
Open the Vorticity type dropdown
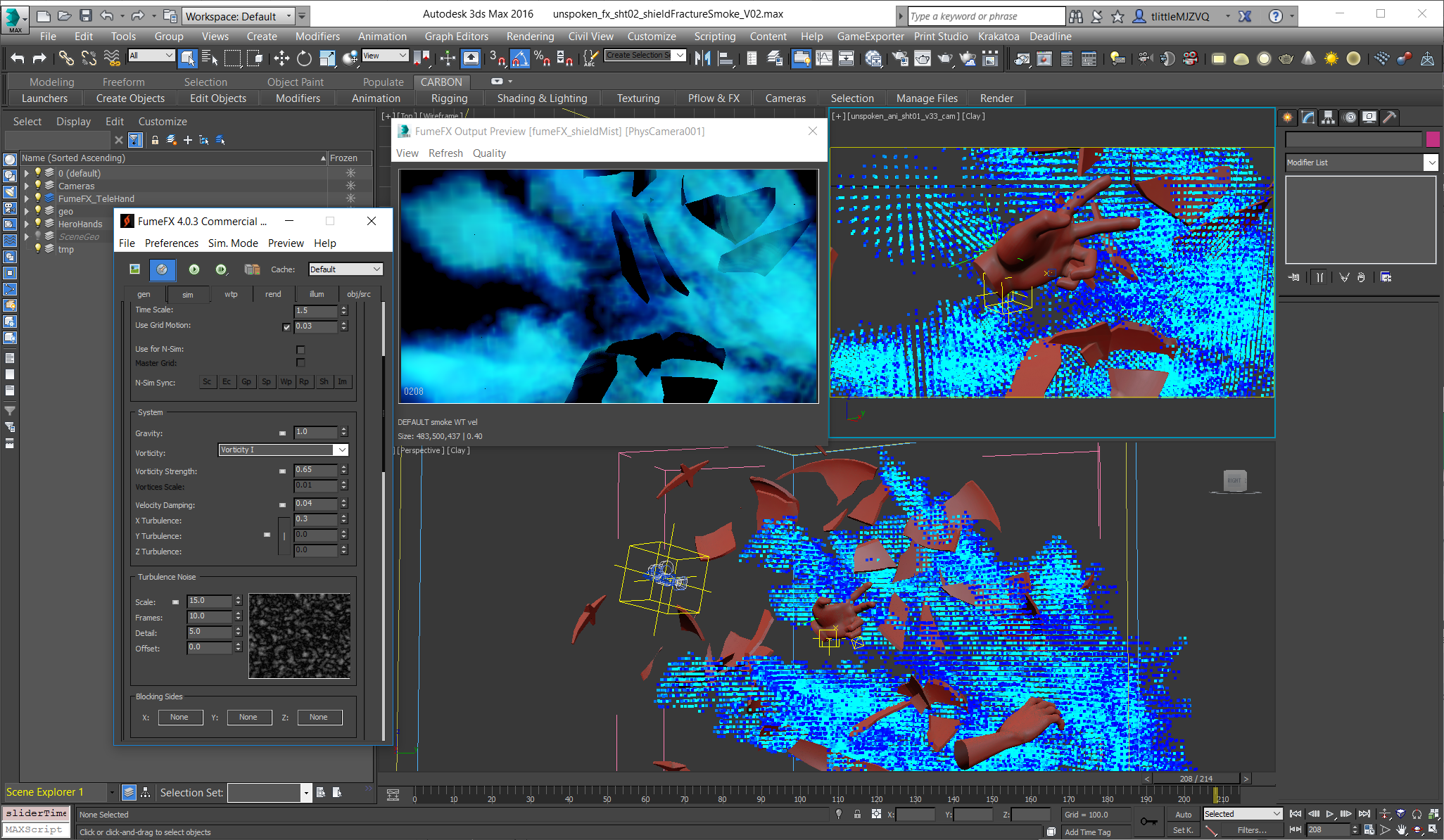tap(283, 450)
